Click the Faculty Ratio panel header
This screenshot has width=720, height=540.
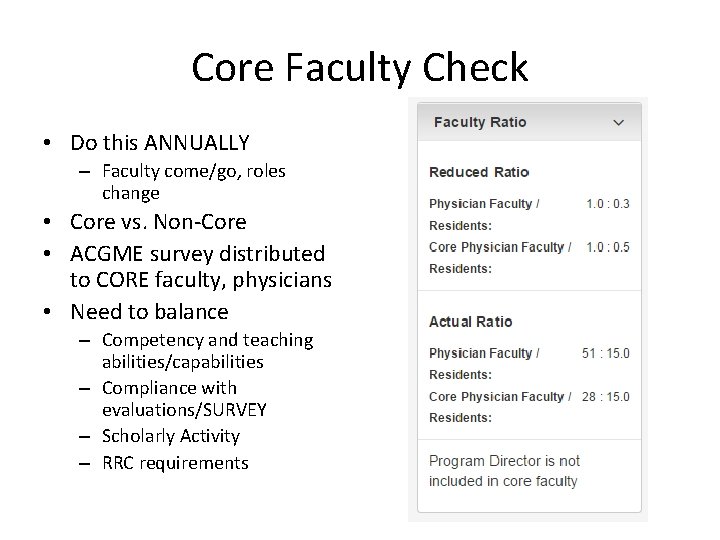click(x=480, y=122)
